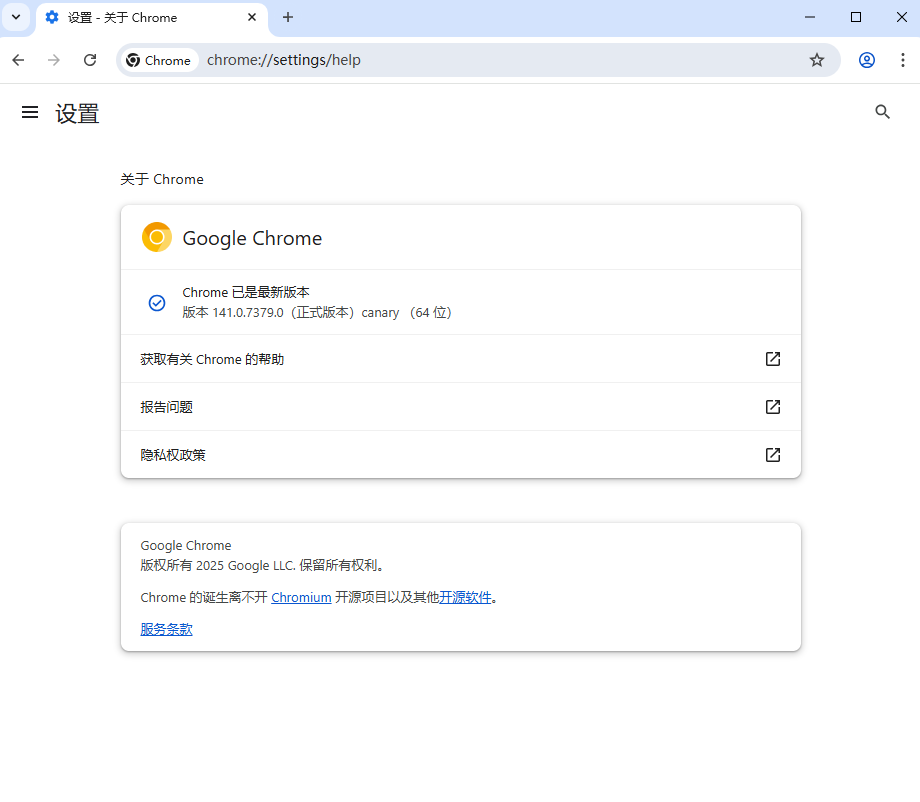Open 获取有关 Chrome 的帮助 row
The image size is (920, 802).
461,359
